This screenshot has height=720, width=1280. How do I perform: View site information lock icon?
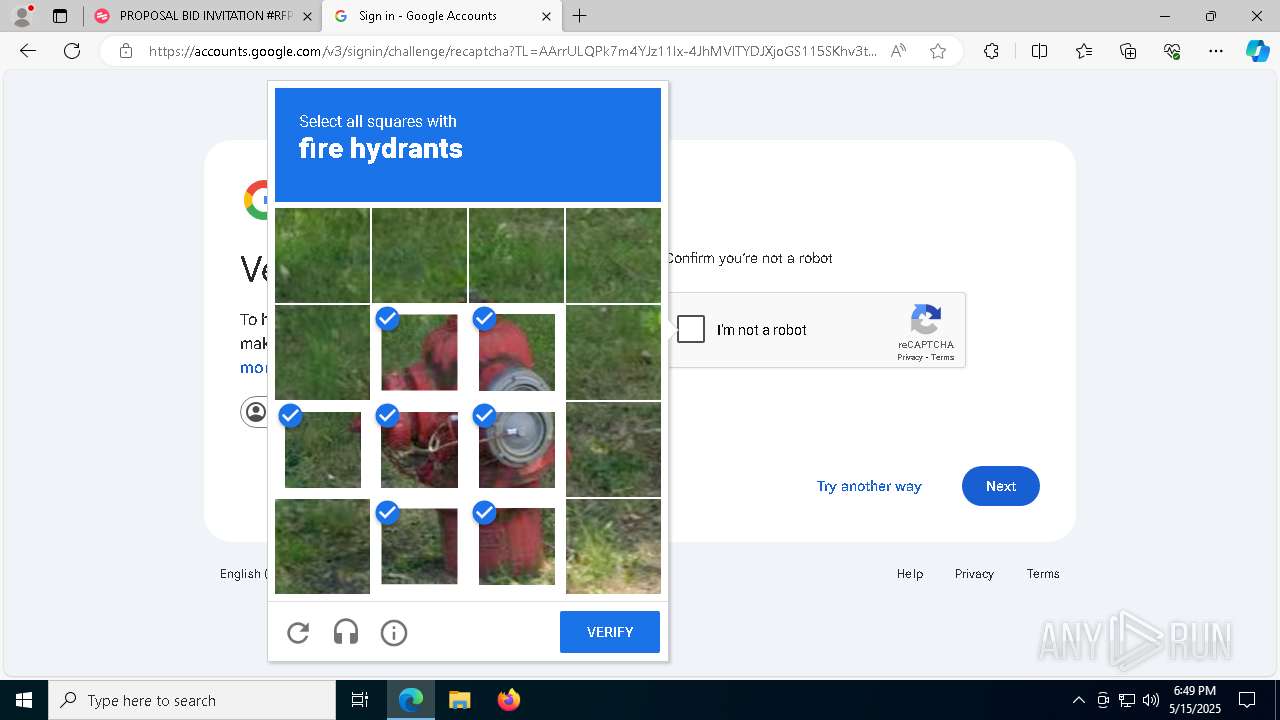[126, 51]
